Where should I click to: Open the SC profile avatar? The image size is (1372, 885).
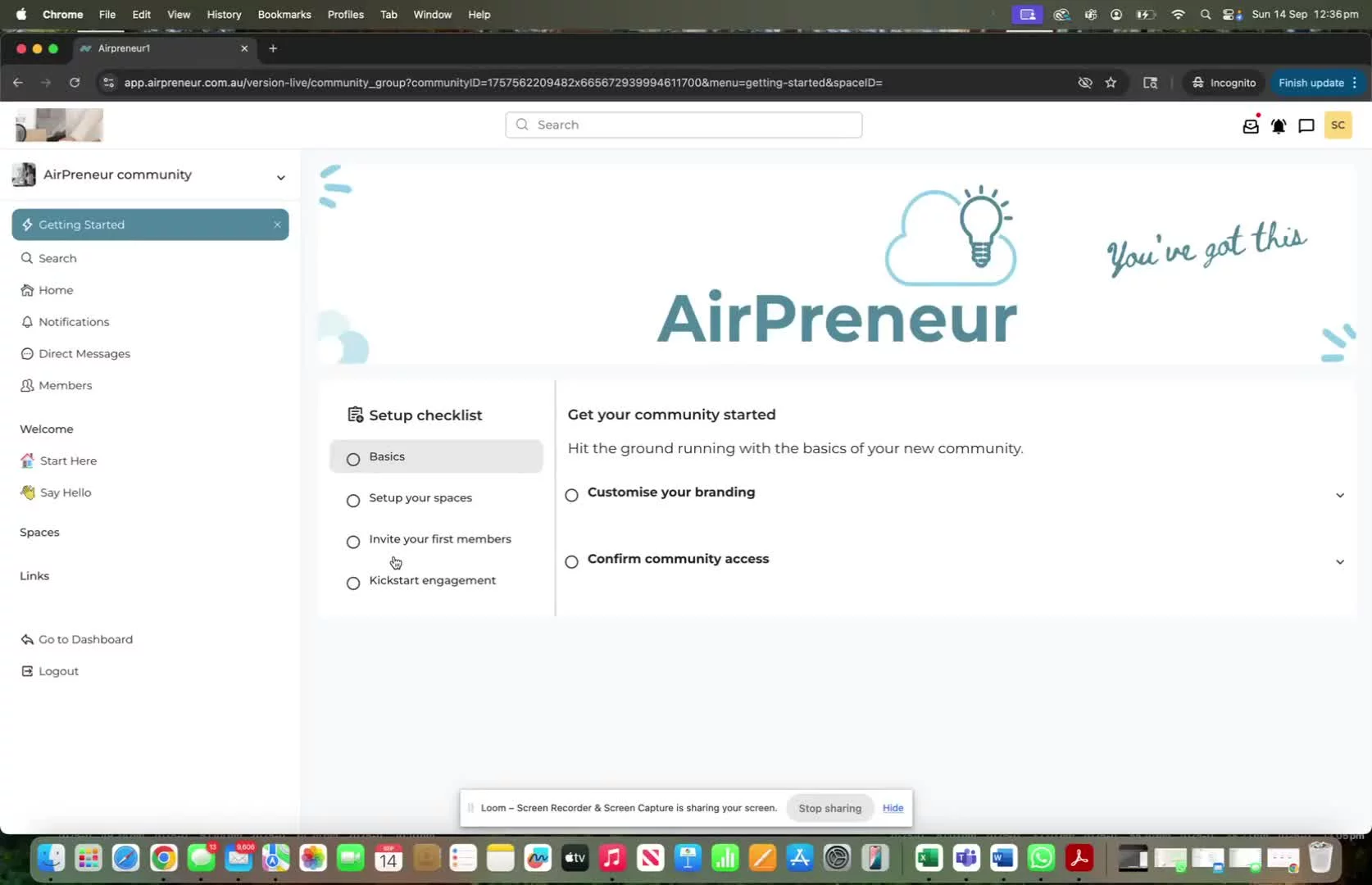[1338, 125]
